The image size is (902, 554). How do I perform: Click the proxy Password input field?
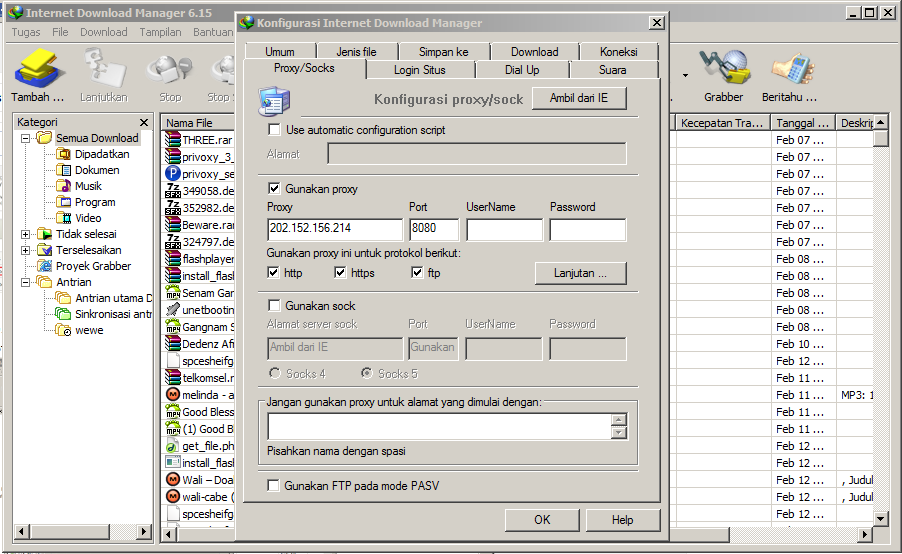click(587, 229)
